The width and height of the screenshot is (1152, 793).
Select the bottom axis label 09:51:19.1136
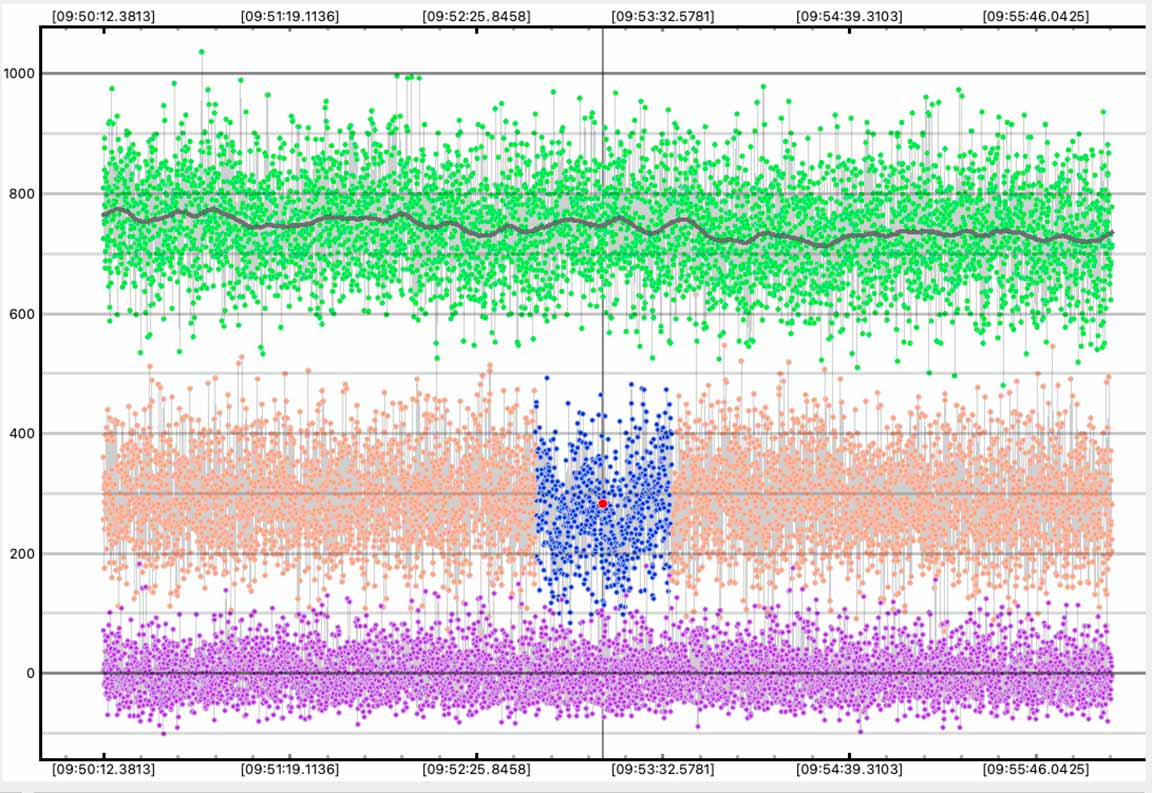click(x=290, y=769)
